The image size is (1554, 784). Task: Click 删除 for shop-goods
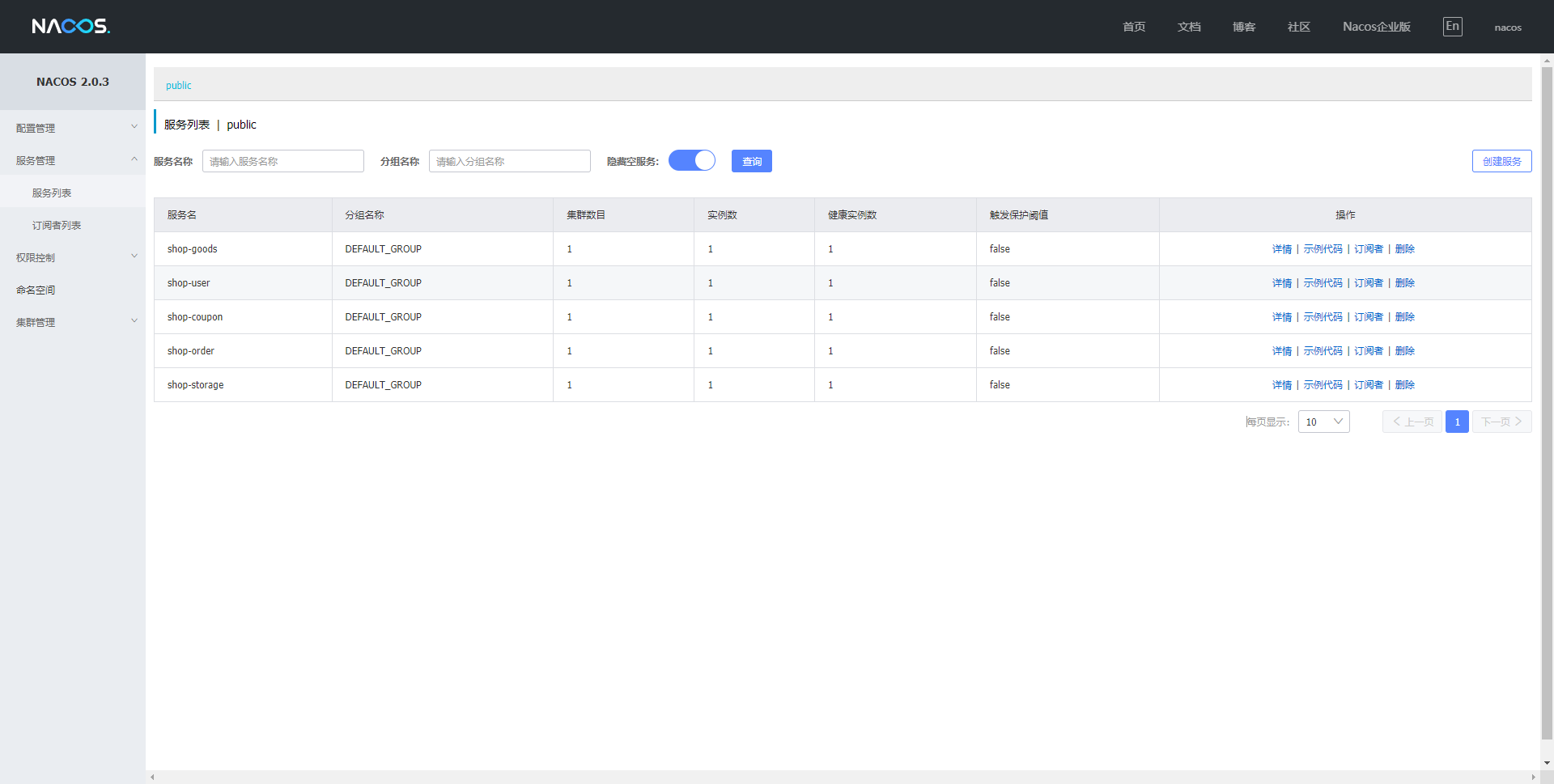1405,249
